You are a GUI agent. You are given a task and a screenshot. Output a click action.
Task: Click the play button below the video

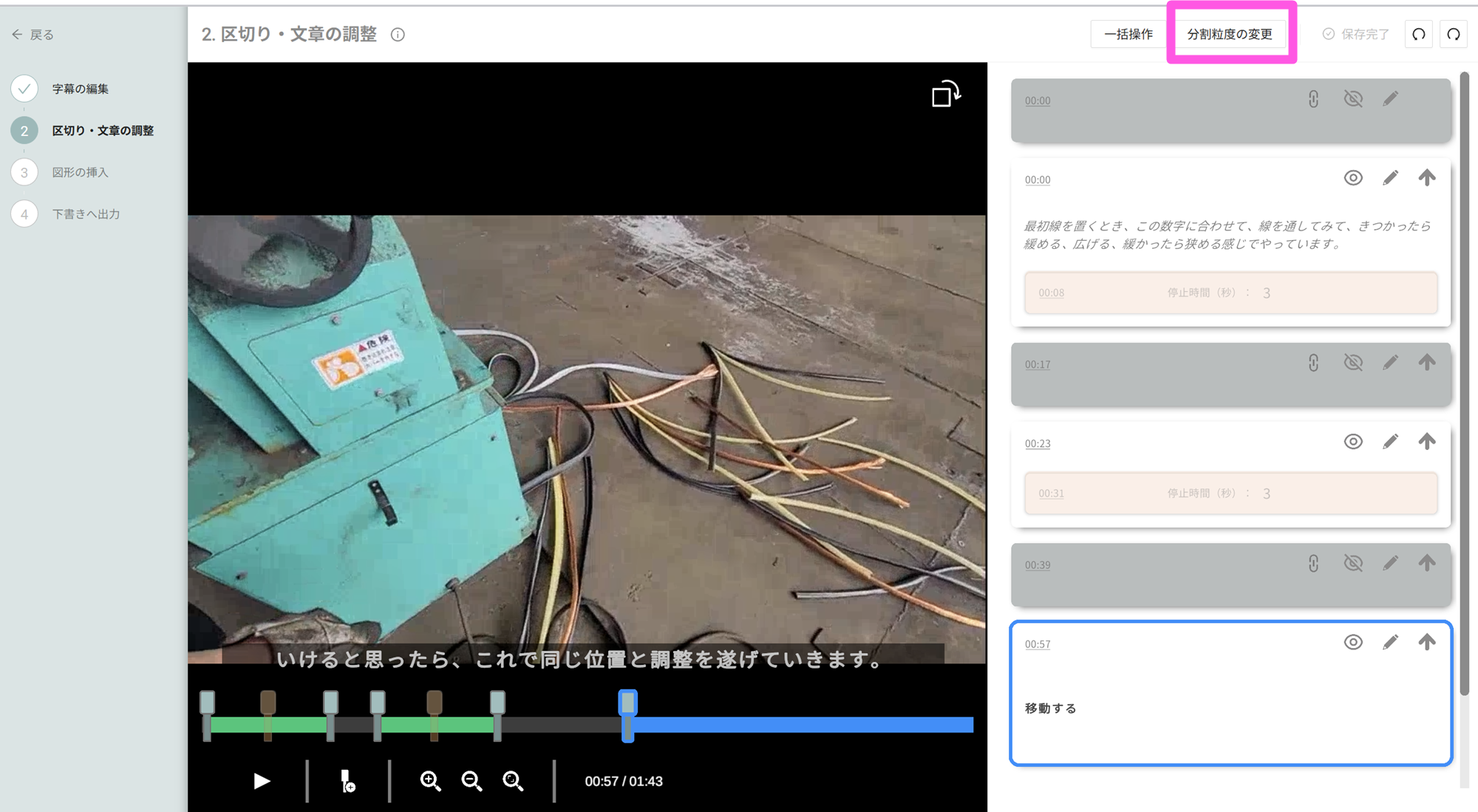pos(262,781)
